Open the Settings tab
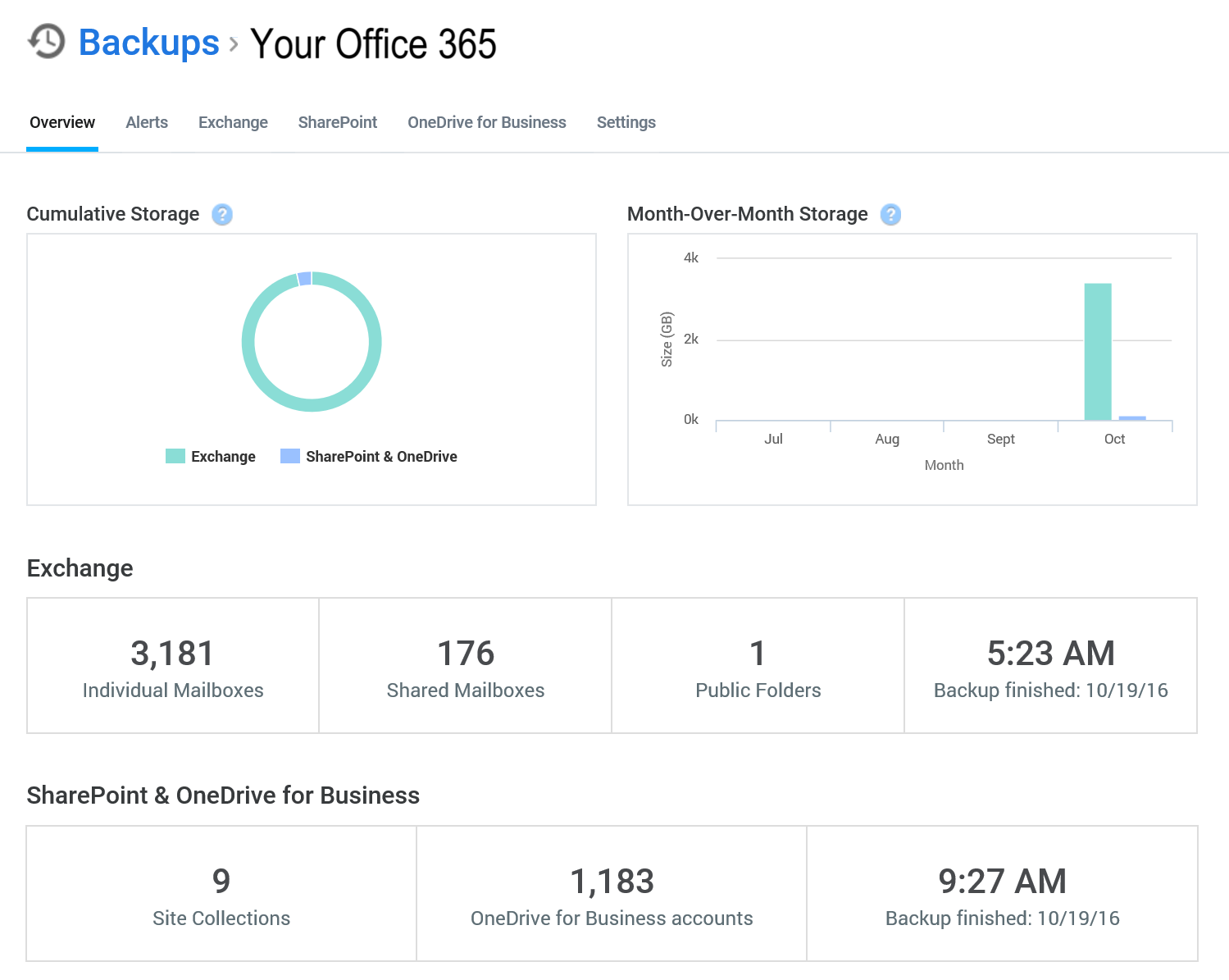The width and height of the screenshot is (1229, 980). point(626,122)
